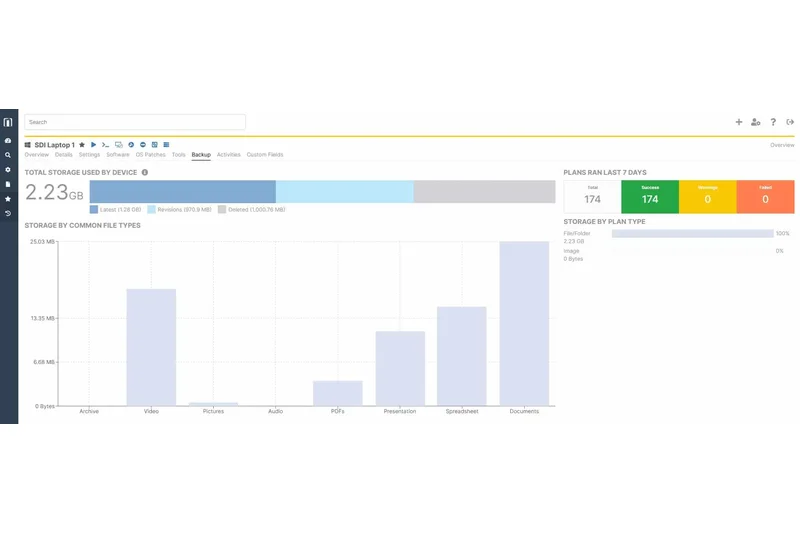Click the run script play icon
This screenshot has width=800, height=533.
(93, 145)
